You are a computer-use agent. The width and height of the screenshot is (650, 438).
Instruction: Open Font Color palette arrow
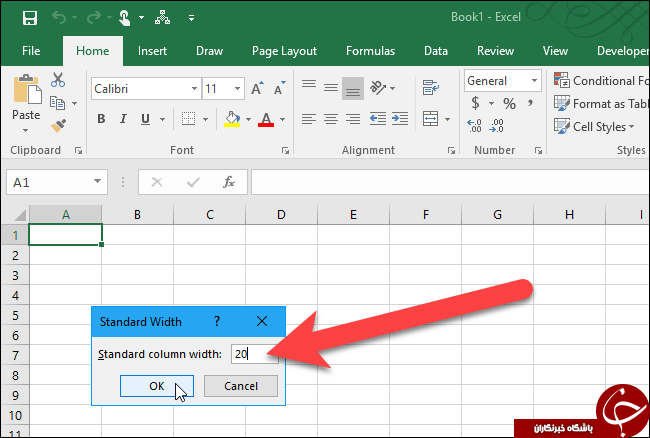click(283, 120)
